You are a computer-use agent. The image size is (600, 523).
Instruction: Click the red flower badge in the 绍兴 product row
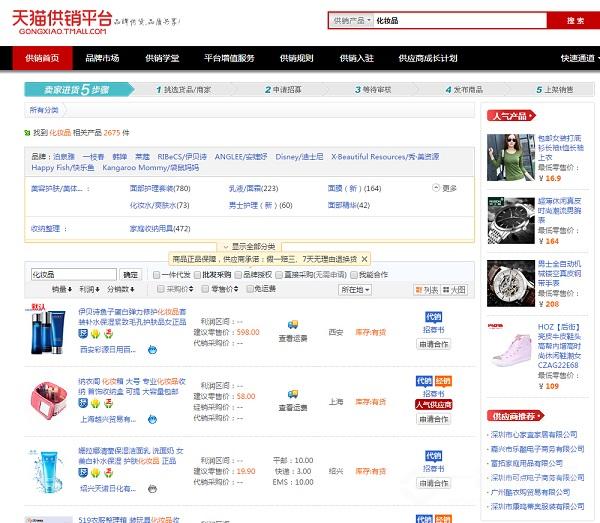pos(109,472)
